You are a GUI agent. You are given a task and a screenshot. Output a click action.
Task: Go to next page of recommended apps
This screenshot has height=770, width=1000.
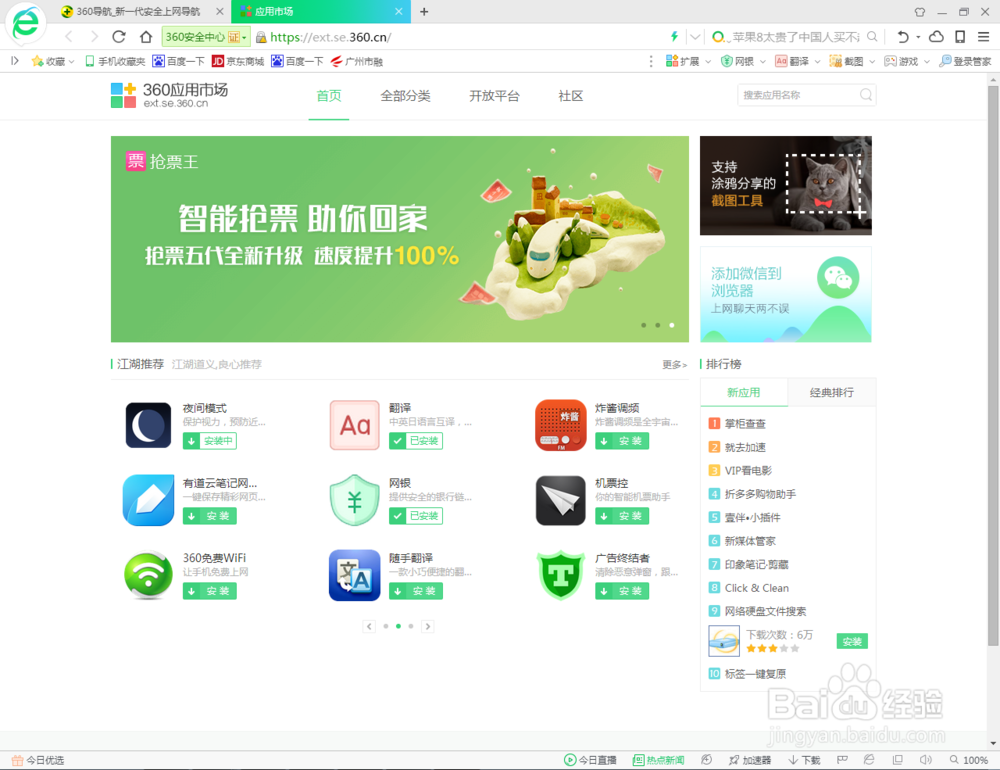pos(428,626)
